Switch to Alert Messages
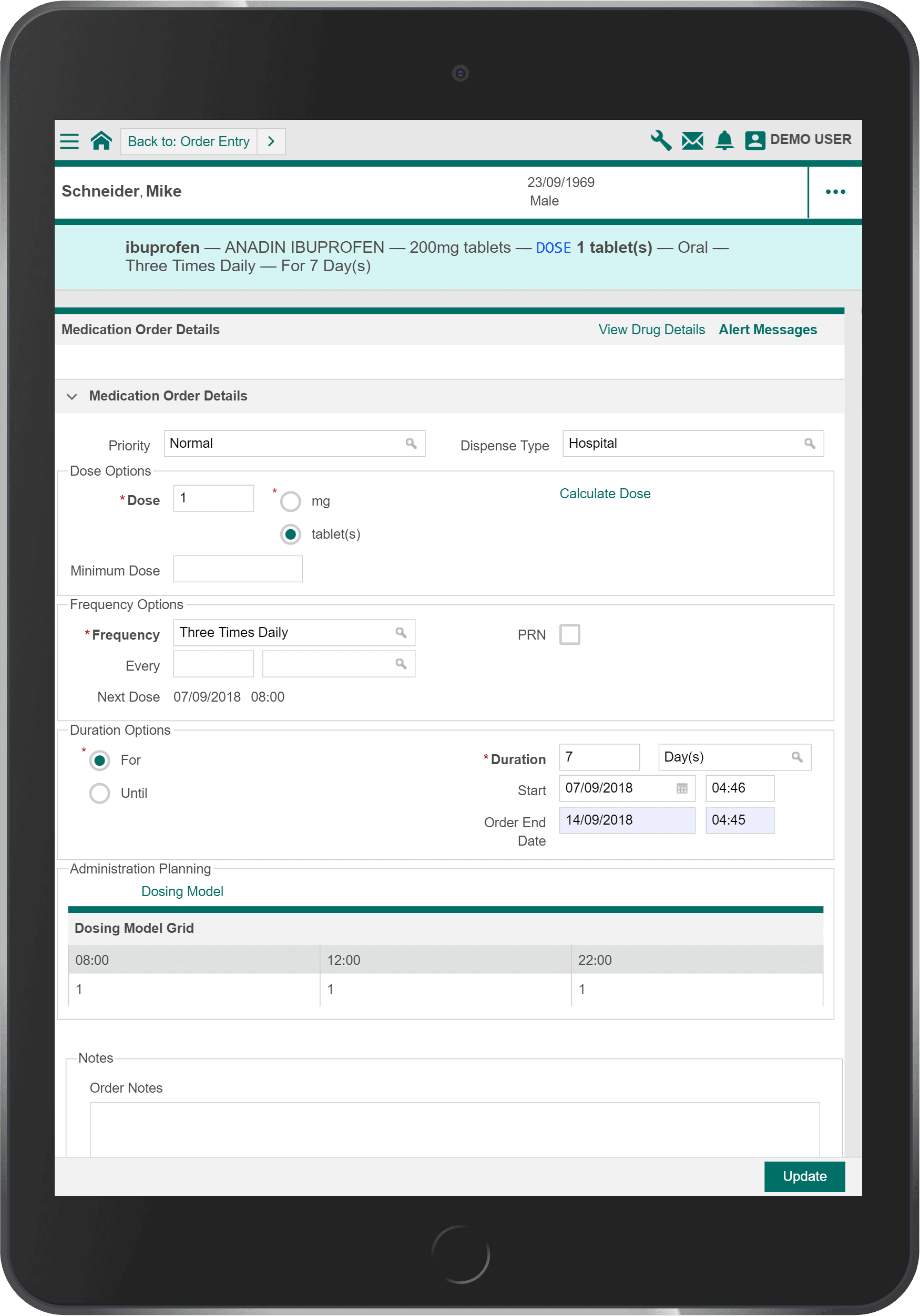The image size is (920, 1316). 768,330
